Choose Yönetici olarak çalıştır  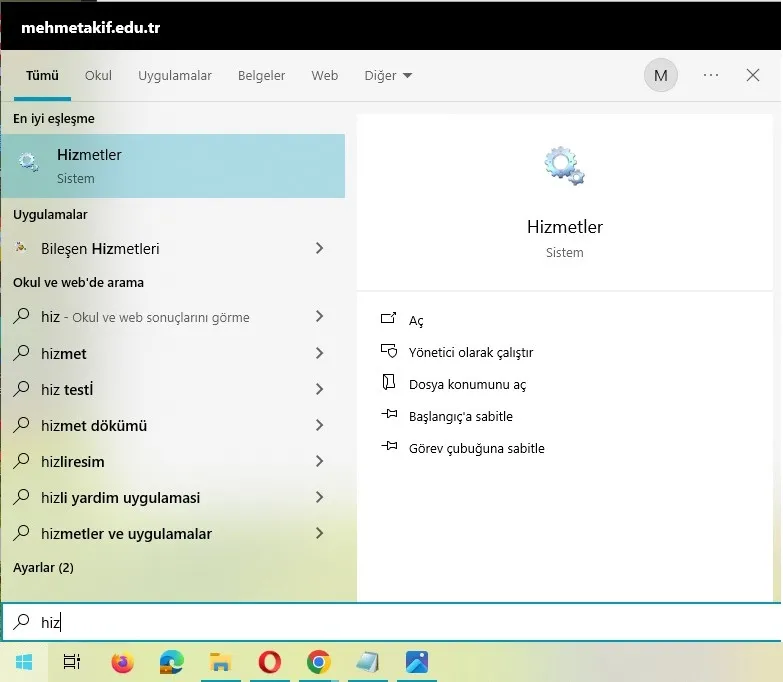[471, 352]
